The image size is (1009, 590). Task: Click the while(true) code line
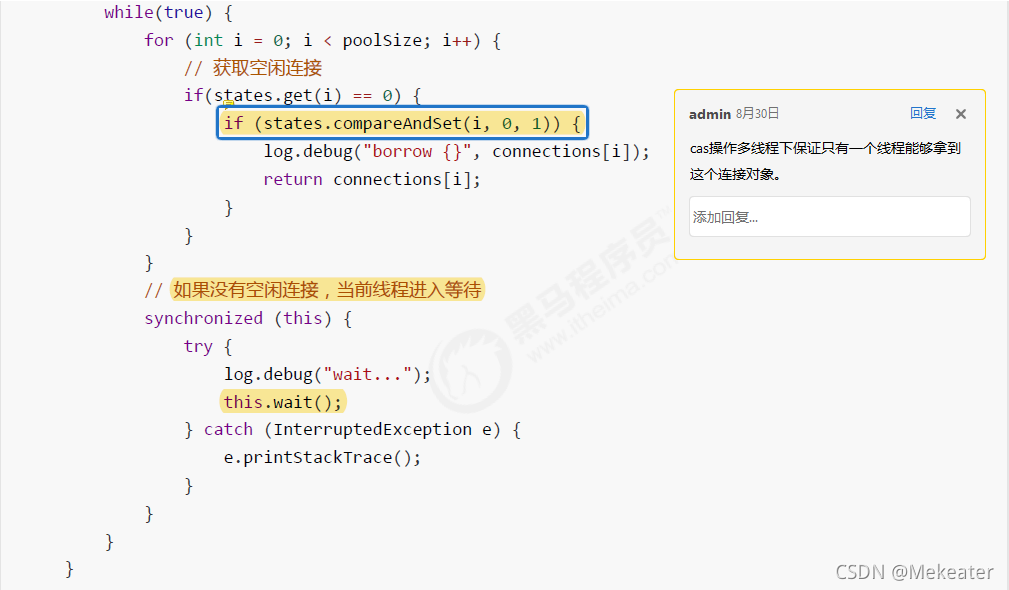[168, 12]
